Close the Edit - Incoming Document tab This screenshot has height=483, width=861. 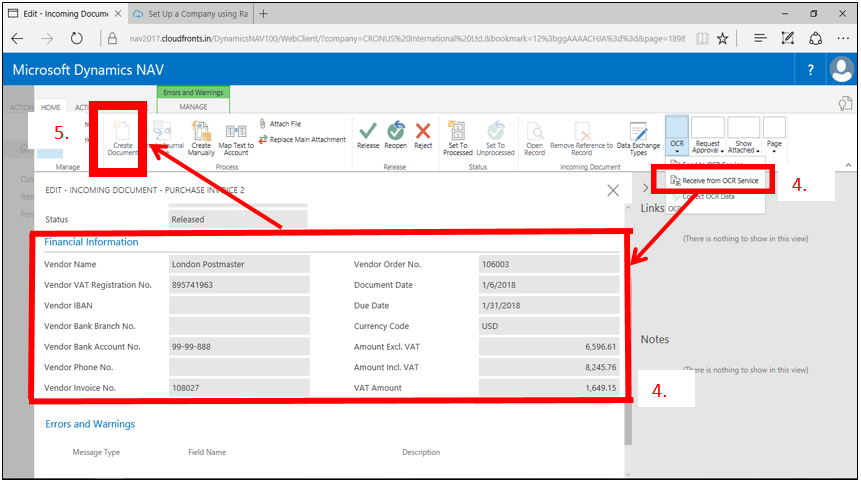coord(118,14)
